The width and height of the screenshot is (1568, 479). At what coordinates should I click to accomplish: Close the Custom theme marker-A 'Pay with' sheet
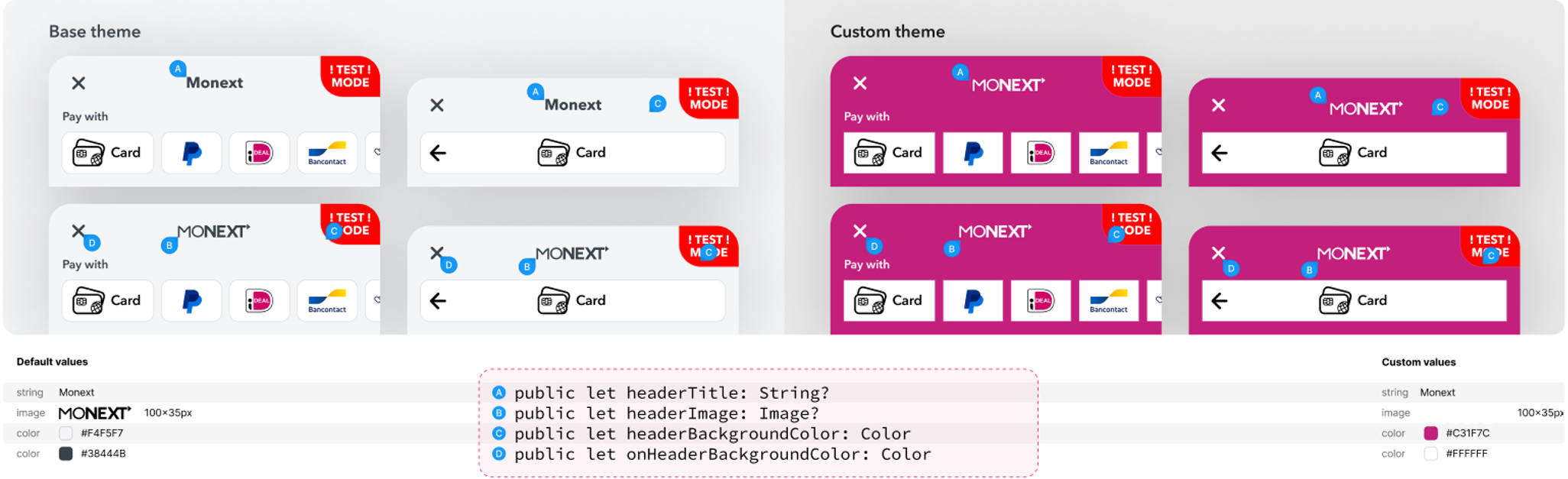coord(860,83)
